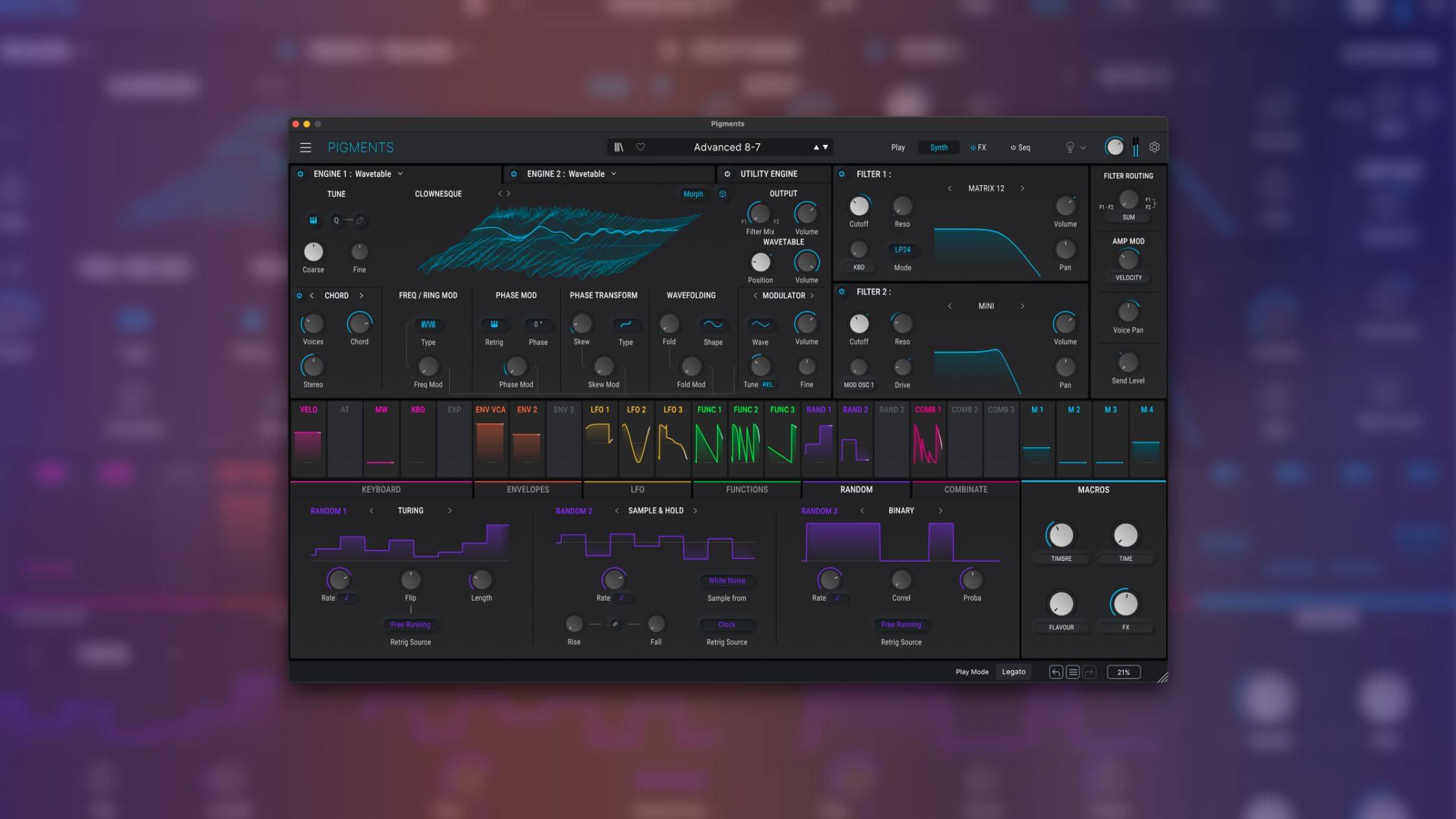
Task: Click the light bulb sound design tips icon
Action: click(1069, 148)
